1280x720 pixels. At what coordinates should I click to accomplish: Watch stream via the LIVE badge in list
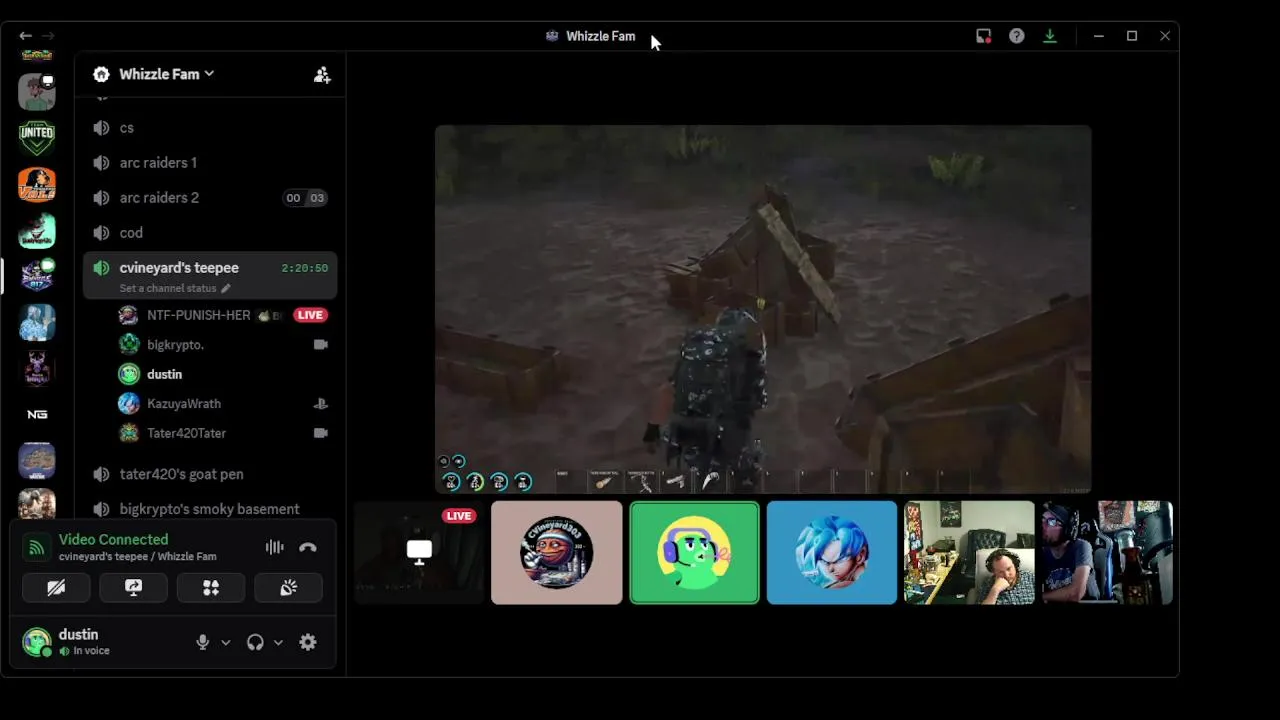(310, 315)
